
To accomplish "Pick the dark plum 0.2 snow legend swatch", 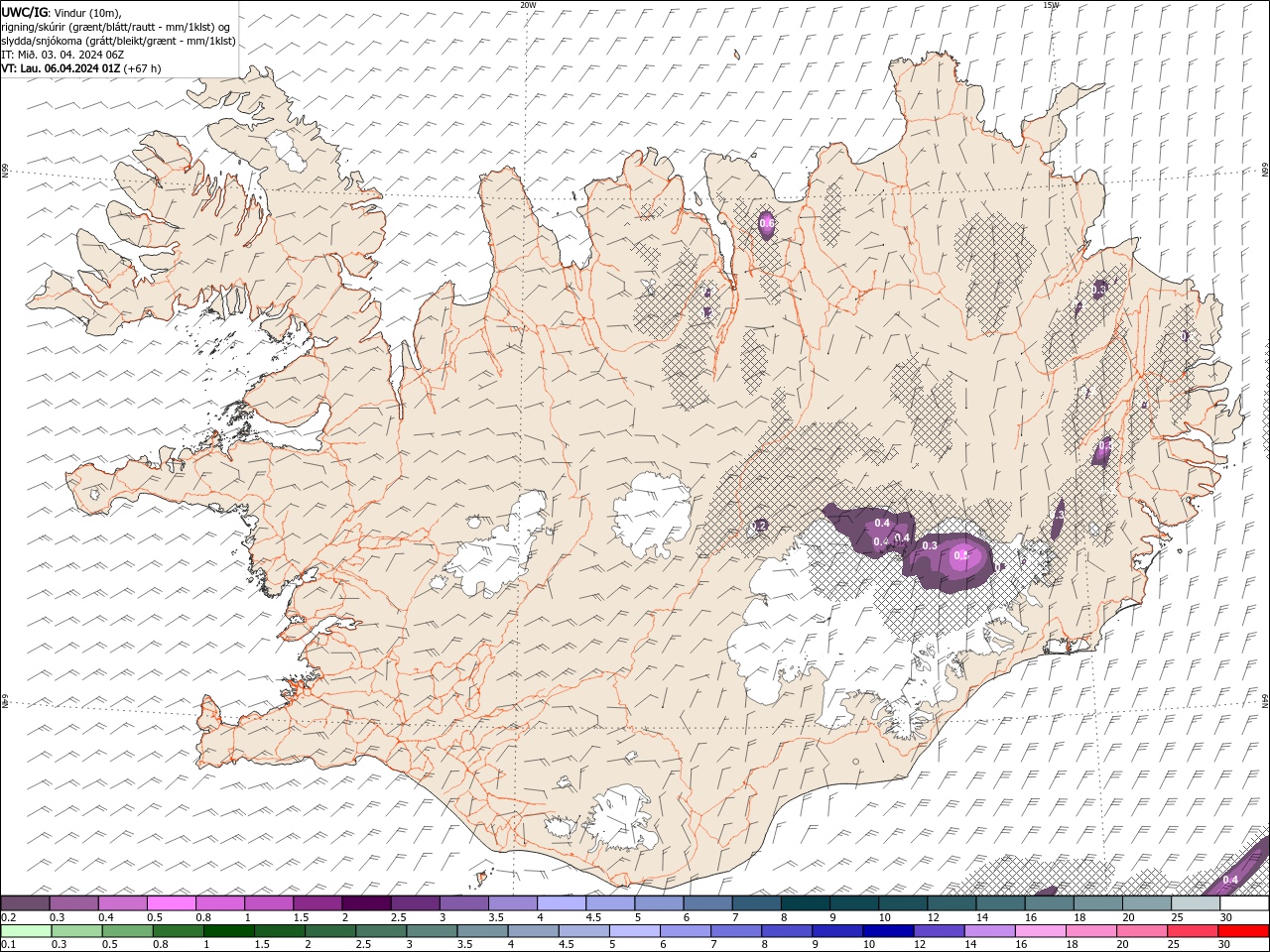I will (25, 903).
